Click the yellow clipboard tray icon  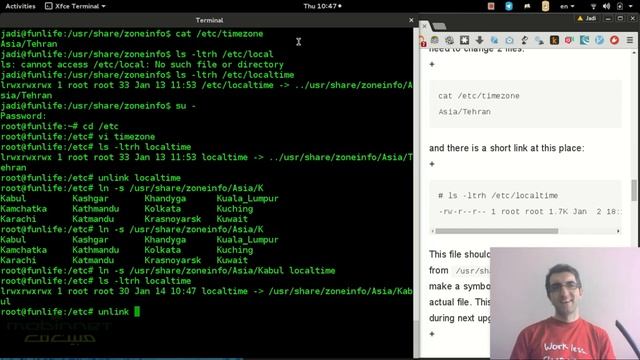pos(545,6)
